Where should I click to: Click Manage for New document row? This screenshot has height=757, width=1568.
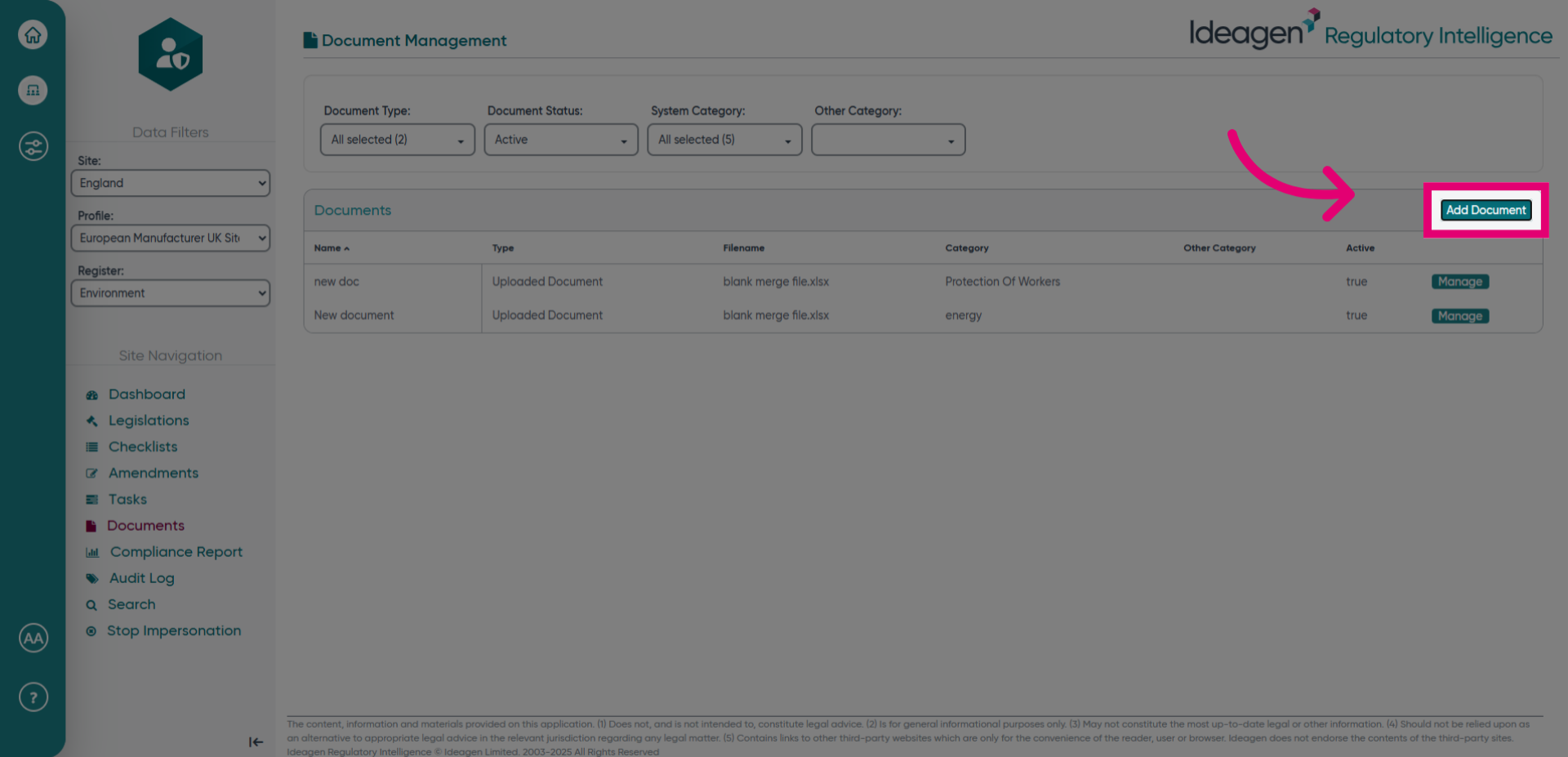click(x=1460, y=316)
